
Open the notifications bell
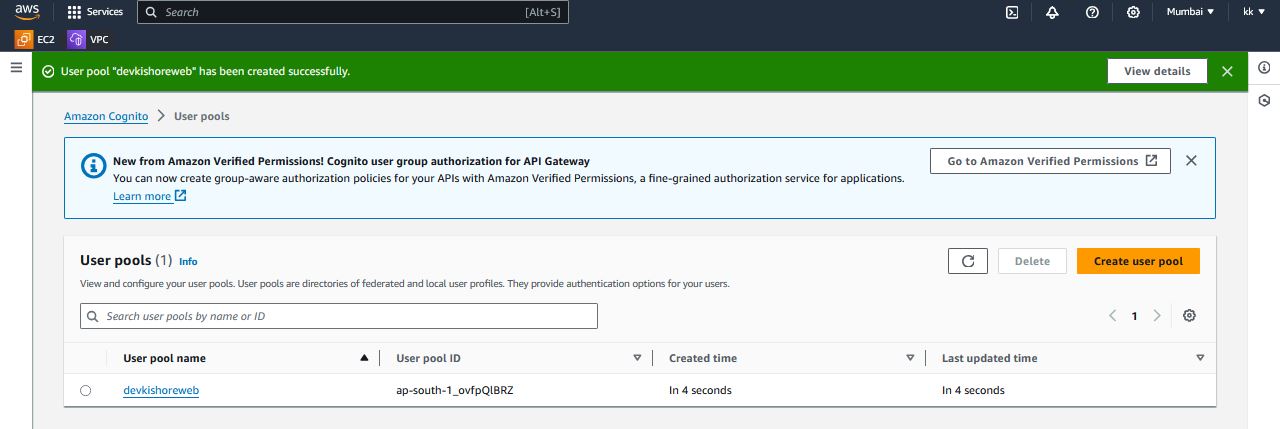[1052, 12]
